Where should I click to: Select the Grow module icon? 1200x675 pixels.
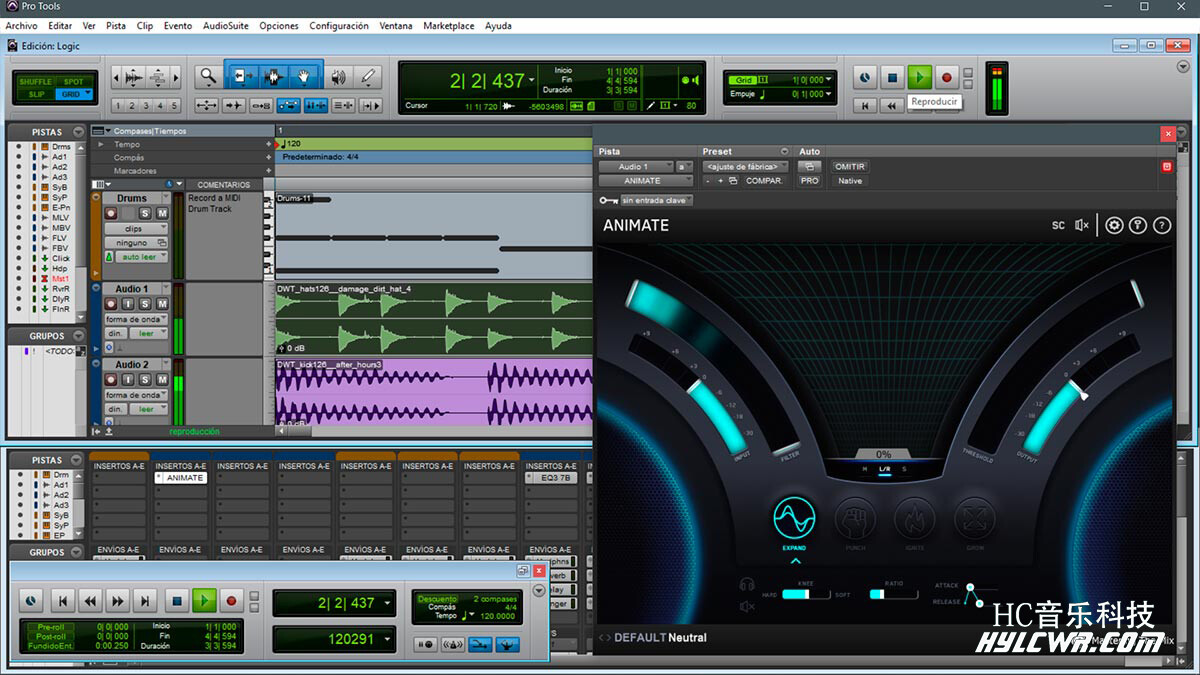(x=974, y=519)
